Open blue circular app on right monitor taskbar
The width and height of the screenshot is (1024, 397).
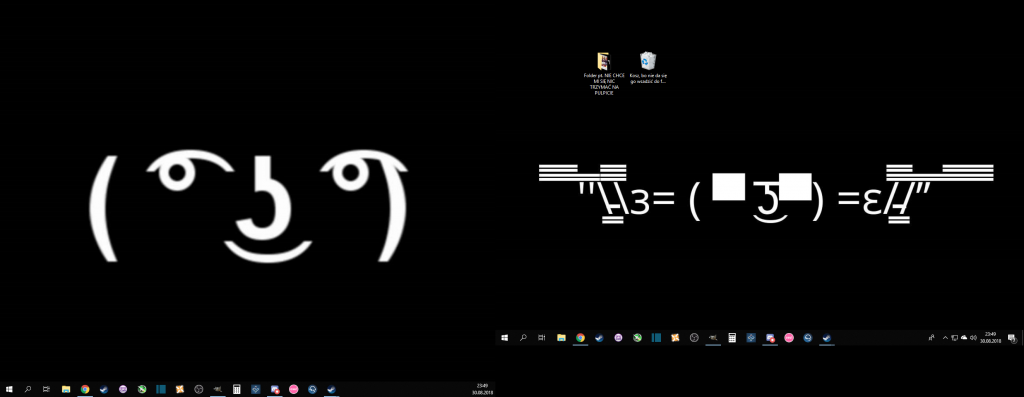click(808, 338)
